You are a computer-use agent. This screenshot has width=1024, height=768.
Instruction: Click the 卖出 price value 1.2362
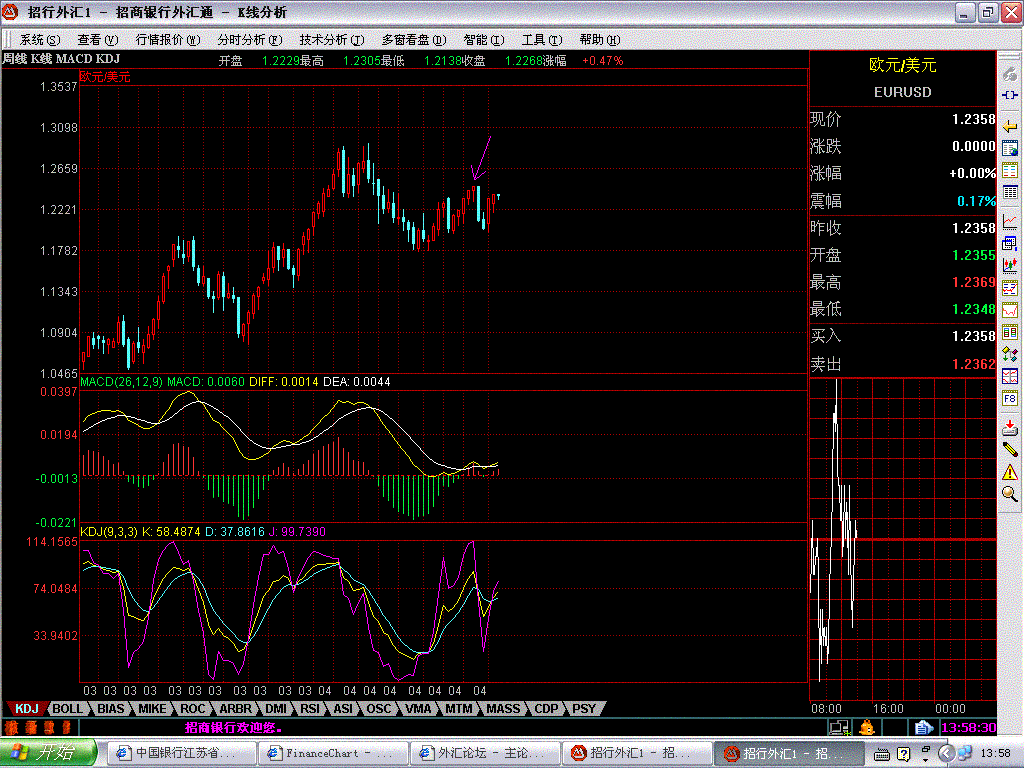tap(974, 364)
